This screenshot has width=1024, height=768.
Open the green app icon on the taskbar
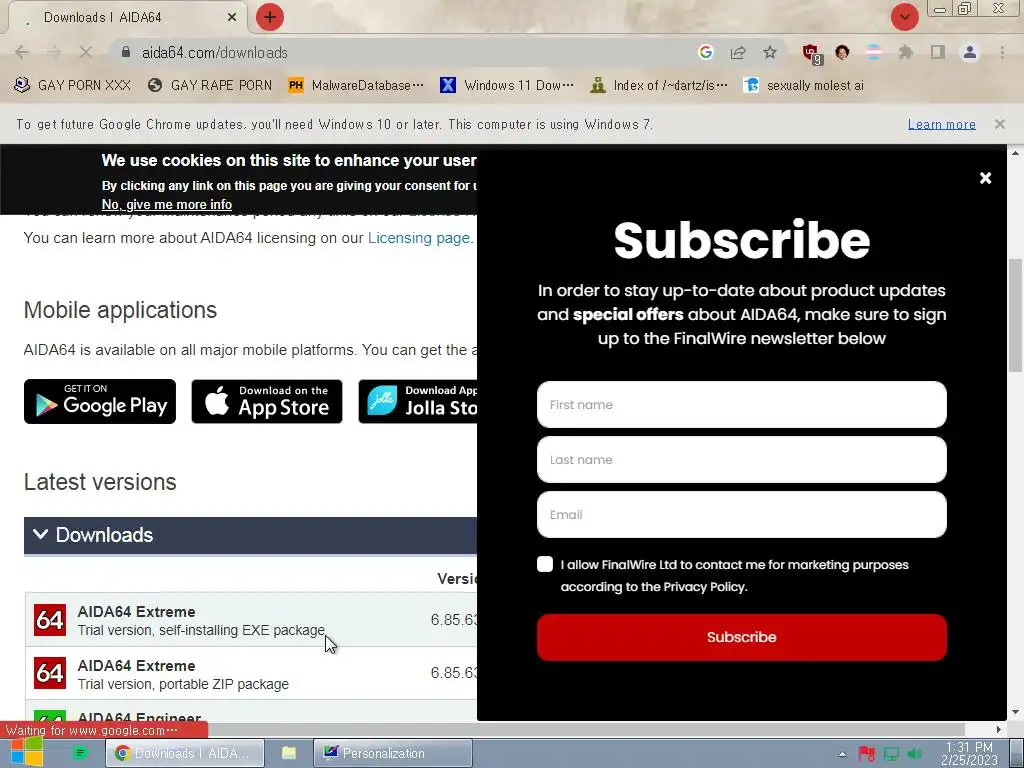click(x=80, y=753)
